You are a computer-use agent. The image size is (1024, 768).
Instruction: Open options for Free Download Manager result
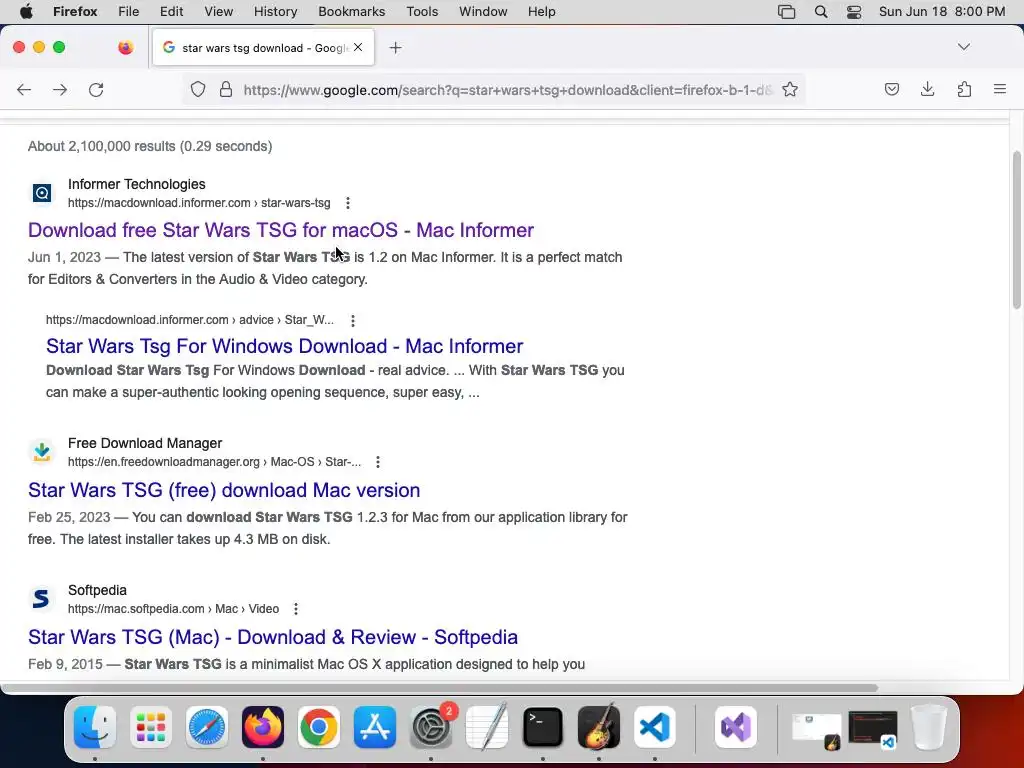pos(378,462)
